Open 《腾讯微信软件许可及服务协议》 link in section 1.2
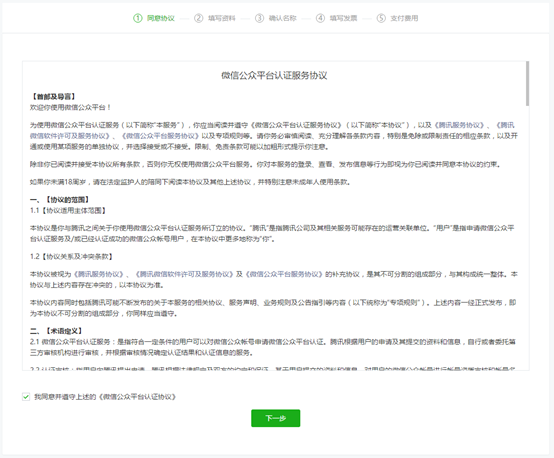Screen dimensions: 554x458 pyautogui.click(x=184, y=274)
